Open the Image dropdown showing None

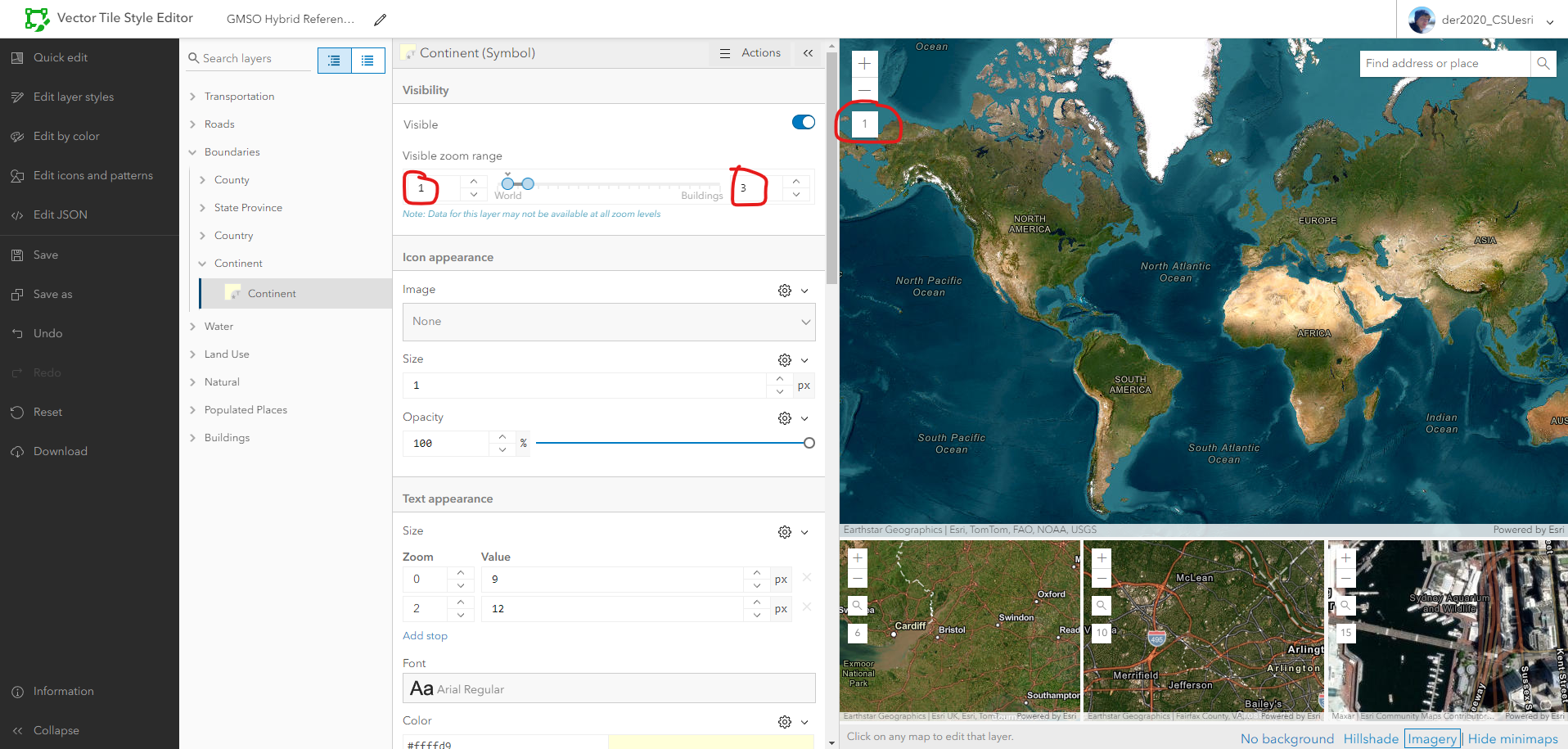[608, 322]
